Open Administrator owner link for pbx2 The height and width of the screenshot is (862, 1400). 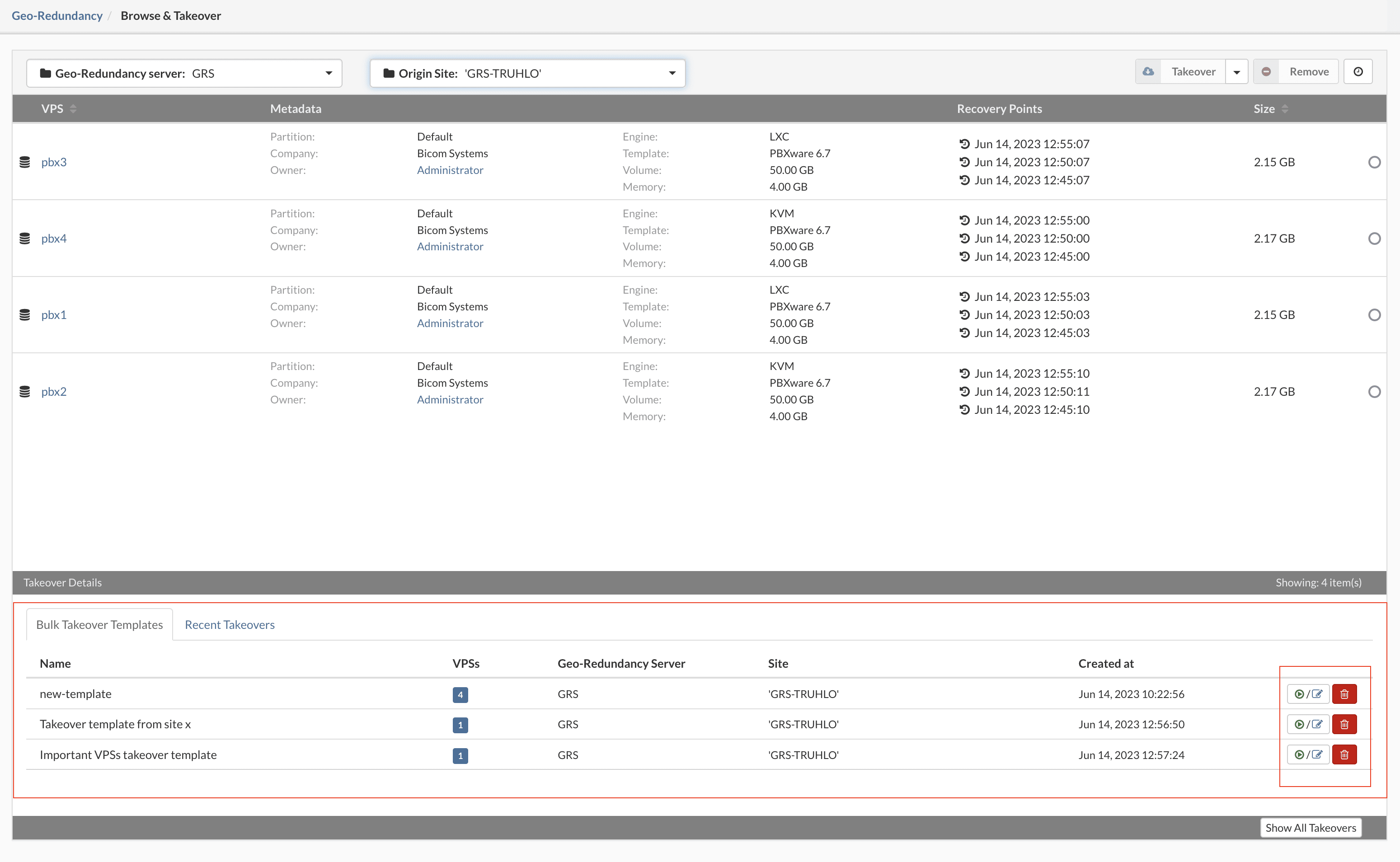[450, 400]
